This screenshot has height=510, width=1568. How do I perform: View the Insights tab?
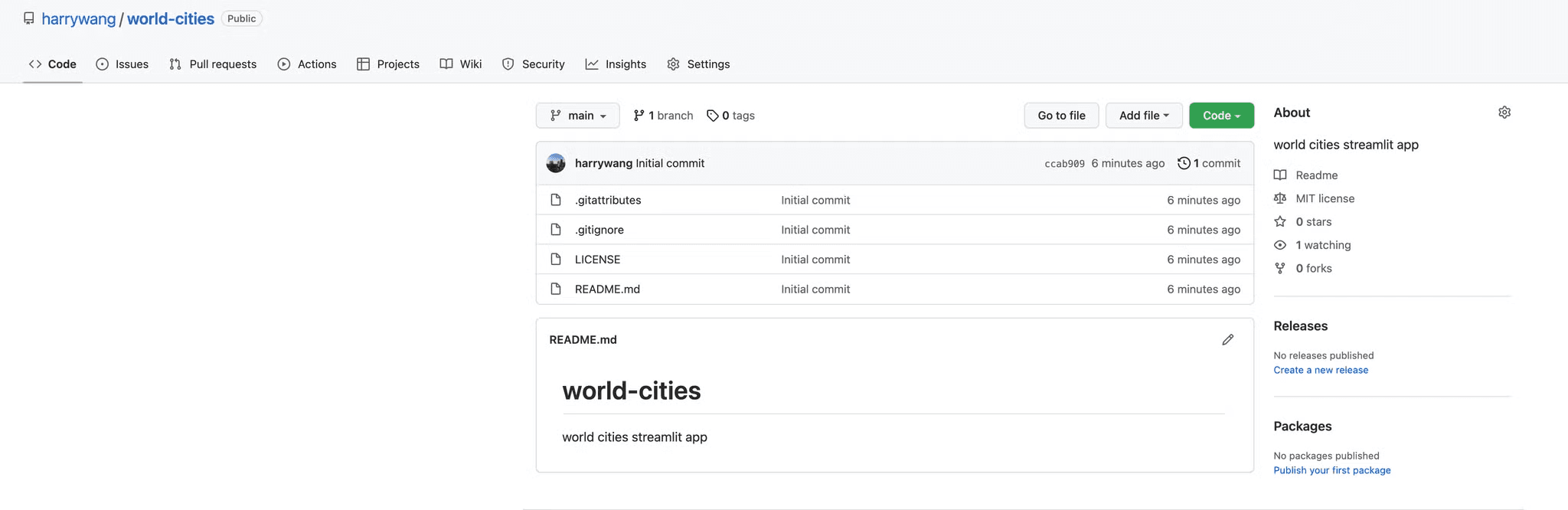(616, 64)
